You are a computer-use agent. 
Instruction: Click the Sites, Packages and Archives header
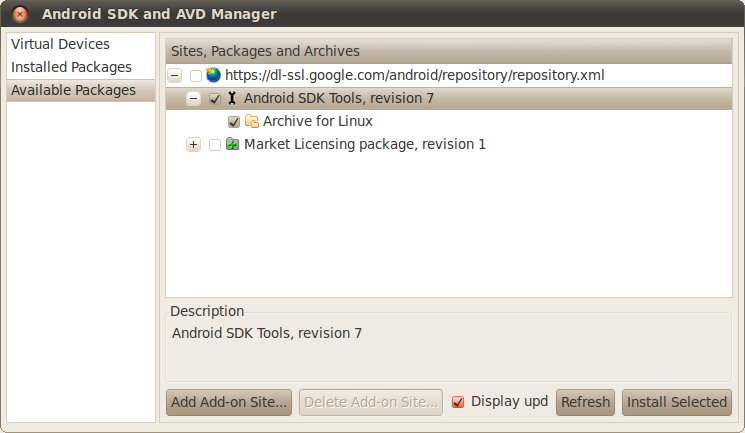449,51
